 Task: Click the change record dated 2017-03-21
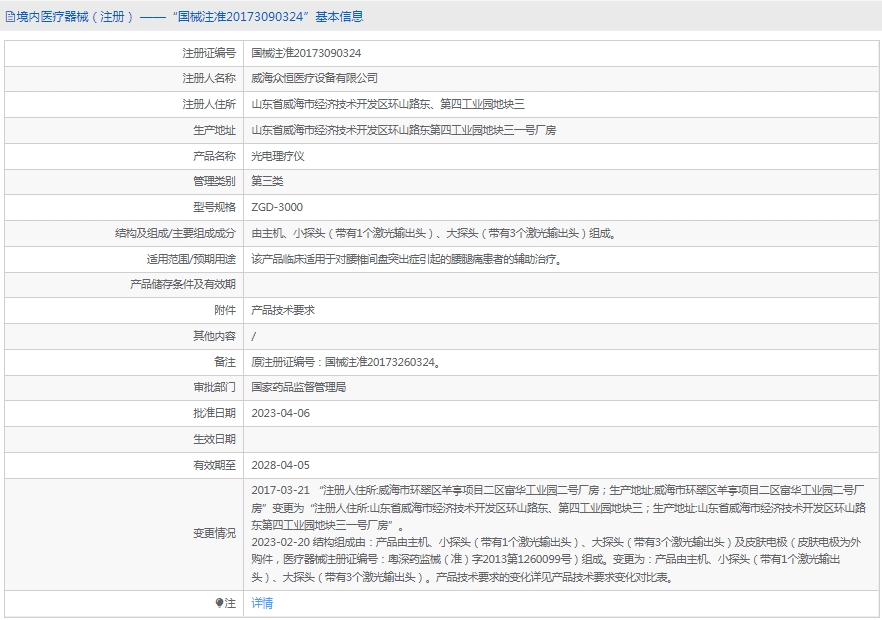pos(558,507)
